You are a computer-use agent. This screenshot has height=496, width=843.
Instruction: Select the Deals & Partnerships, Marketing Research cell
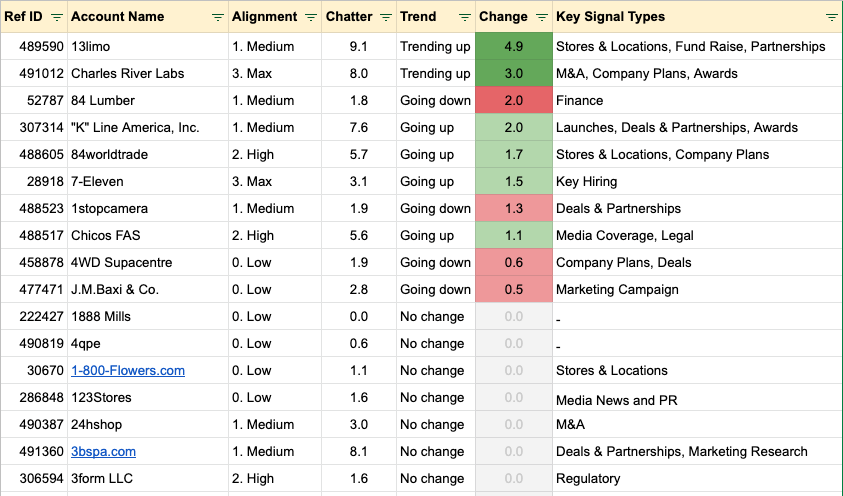tap(697, 451)
